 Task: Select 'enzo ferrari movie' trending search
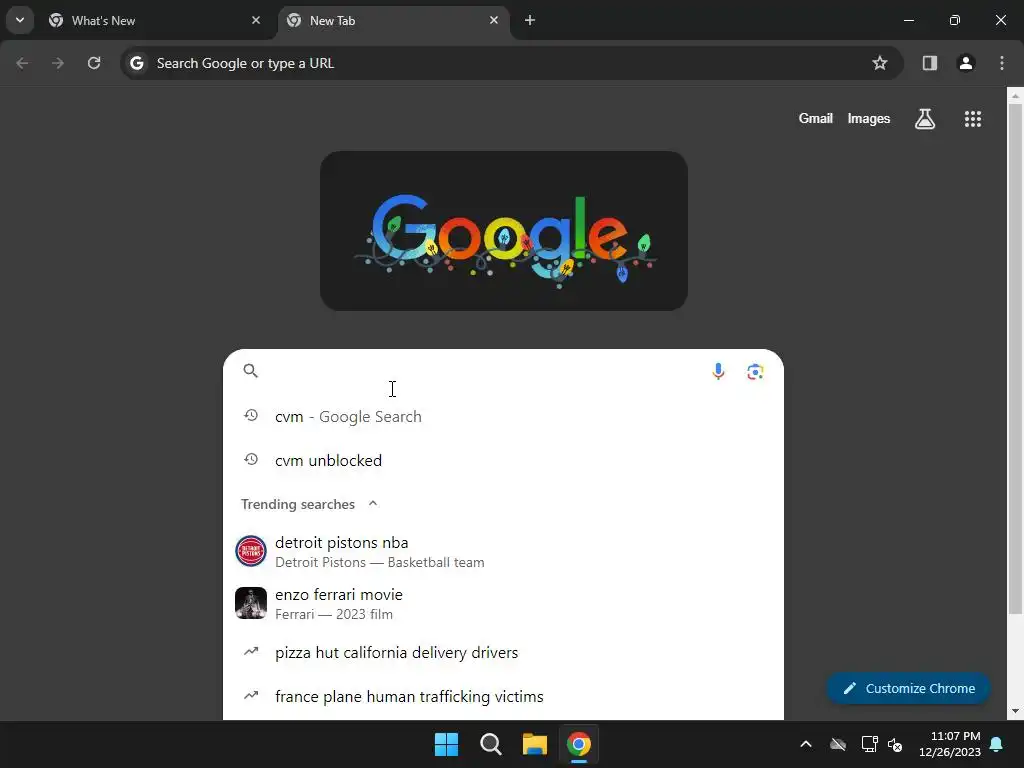pyautogui.click(x=504, y=603)
